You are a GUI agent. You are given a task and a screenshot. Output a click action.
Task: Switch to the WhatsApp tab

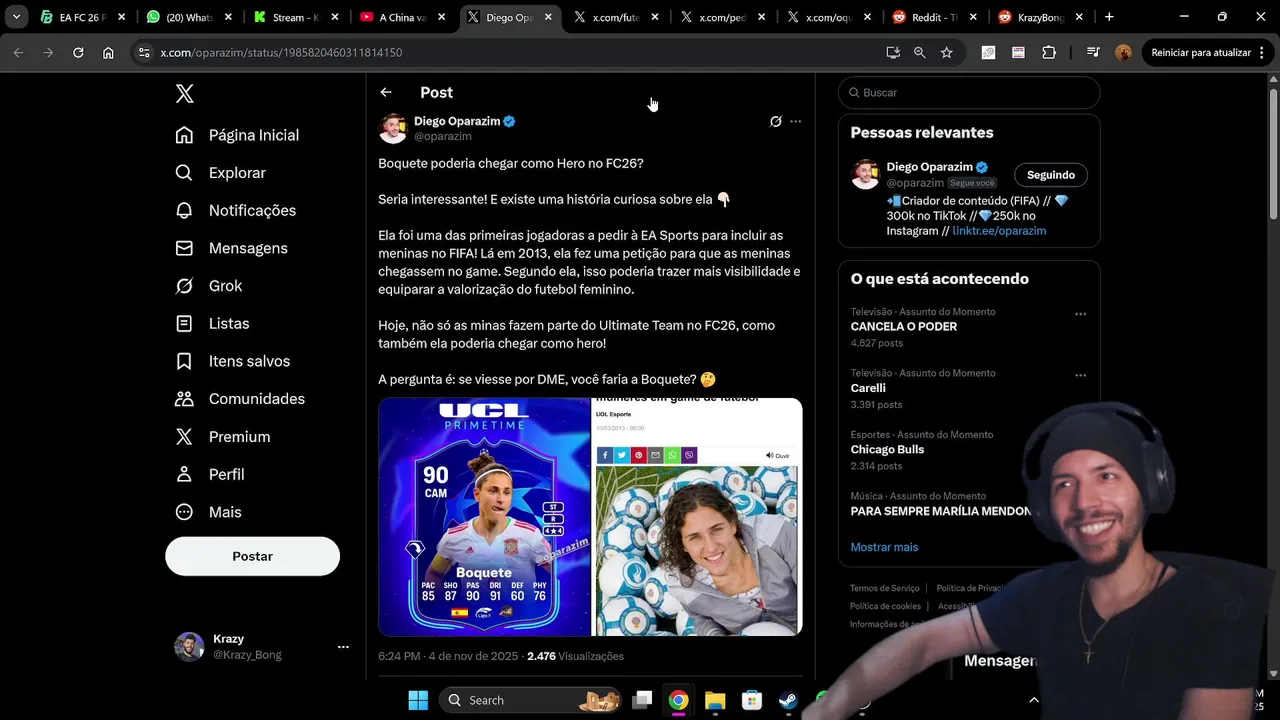(x=187, y=17)
